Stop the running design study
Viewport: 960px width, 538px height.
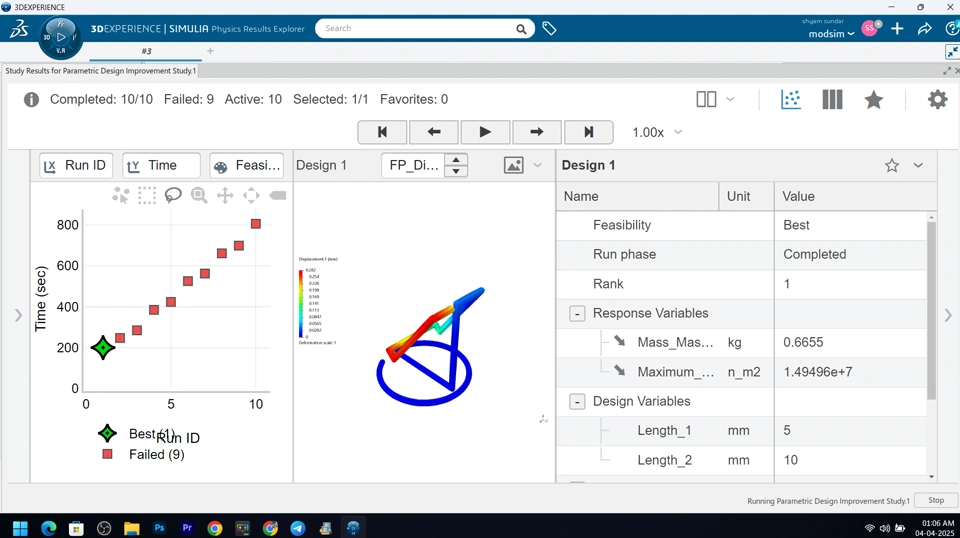936,500
